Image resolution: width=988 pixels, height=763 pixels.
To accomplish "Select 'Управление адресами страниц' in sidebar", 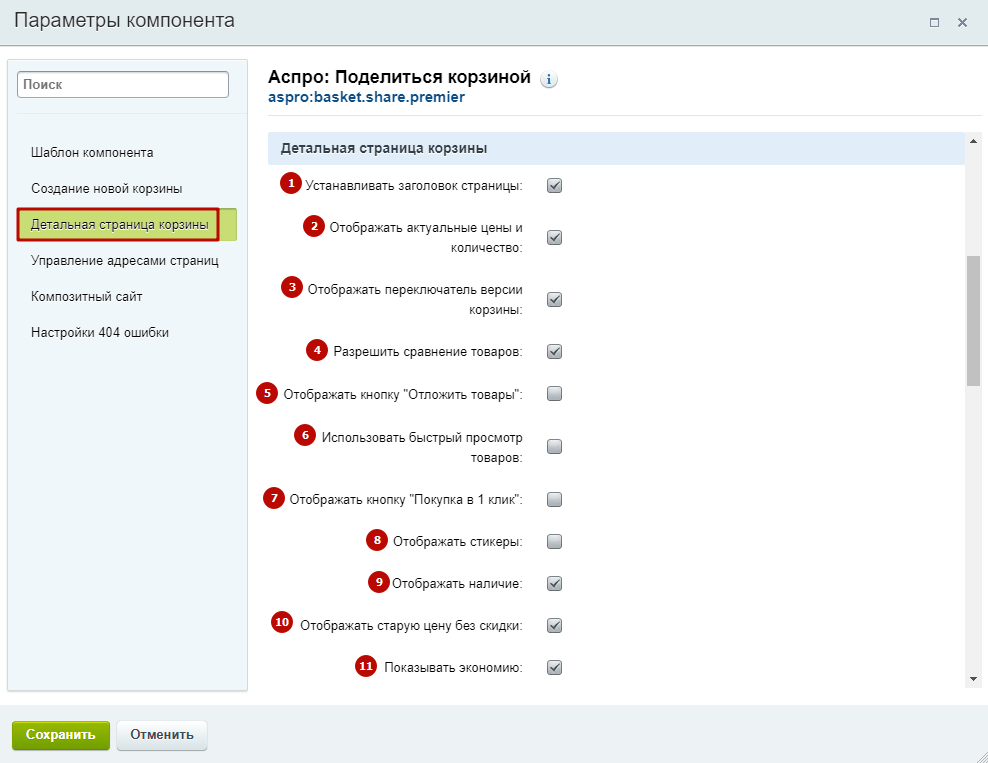I will (x=125, y=260).
